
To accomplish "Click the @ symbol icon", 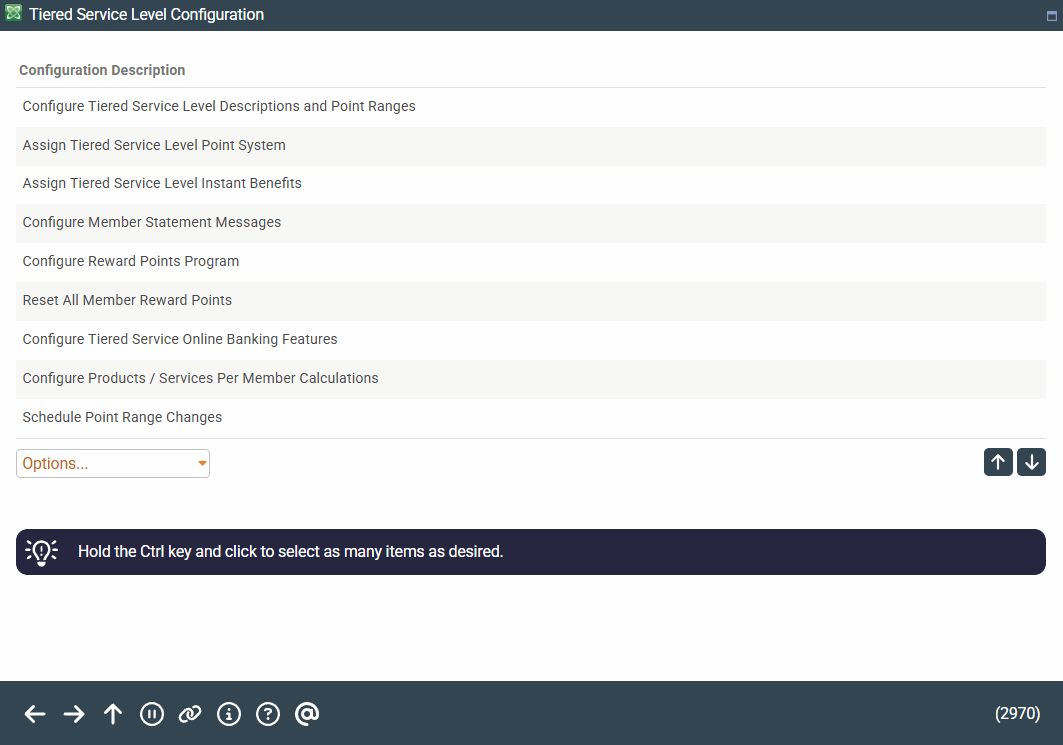I will point(307,713).
